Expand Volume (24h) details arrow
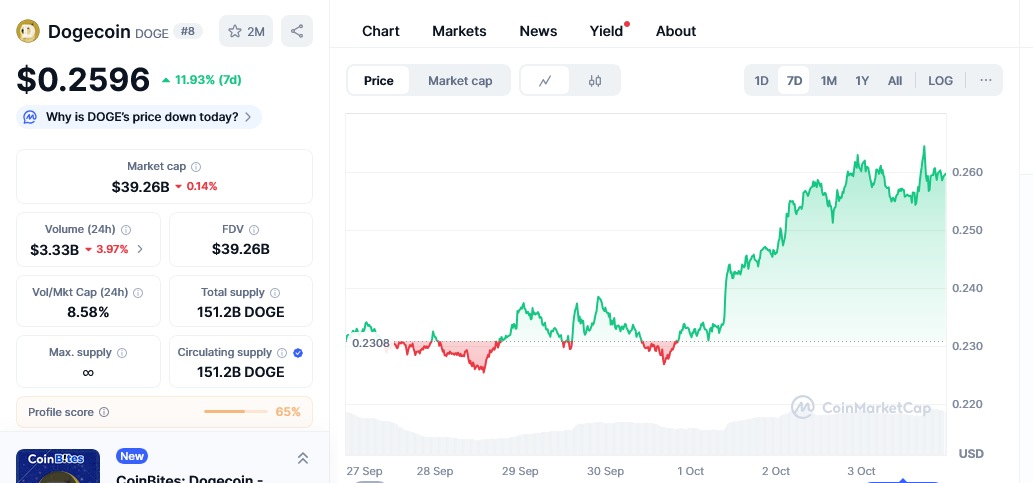Image resolution: width=1033 pixels, height=483 pixels. pyautogui.click(x=140, y=249)
